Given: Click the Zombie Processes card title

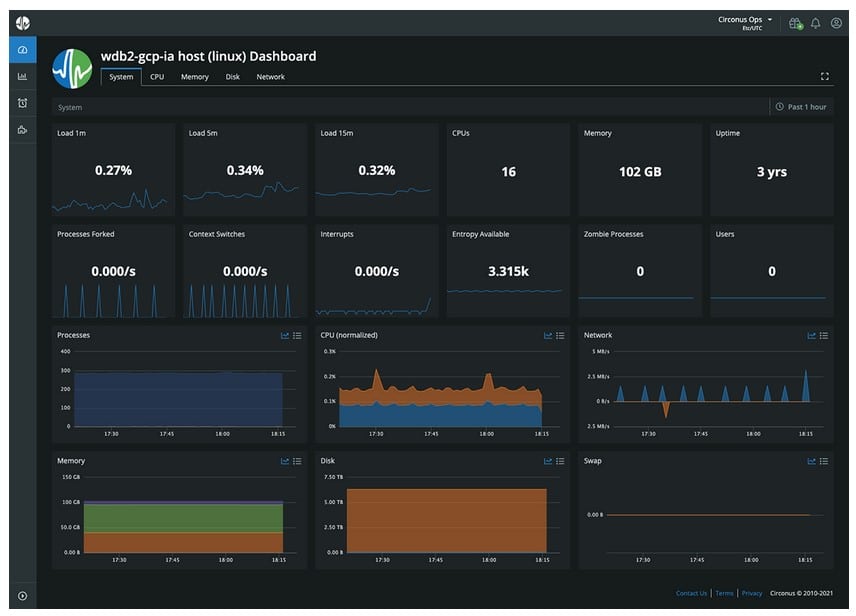Looking at the screenshot, I should click(x=613, y=234).
